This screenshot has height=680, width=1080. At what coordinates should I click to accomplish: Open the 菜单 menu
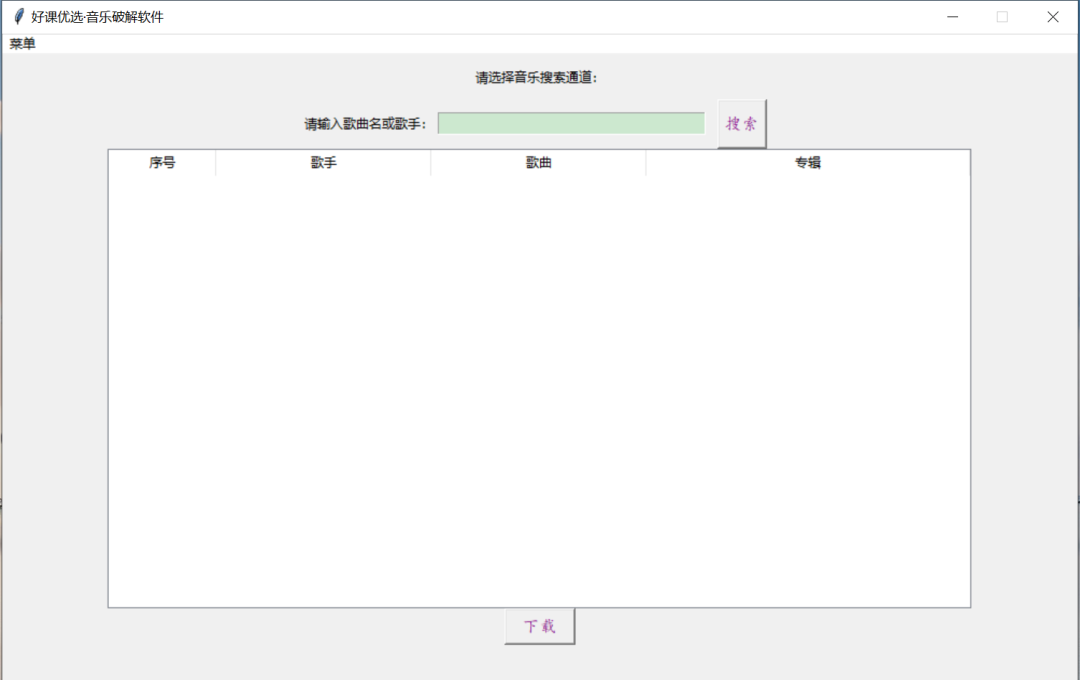click(x=20, y=43)
